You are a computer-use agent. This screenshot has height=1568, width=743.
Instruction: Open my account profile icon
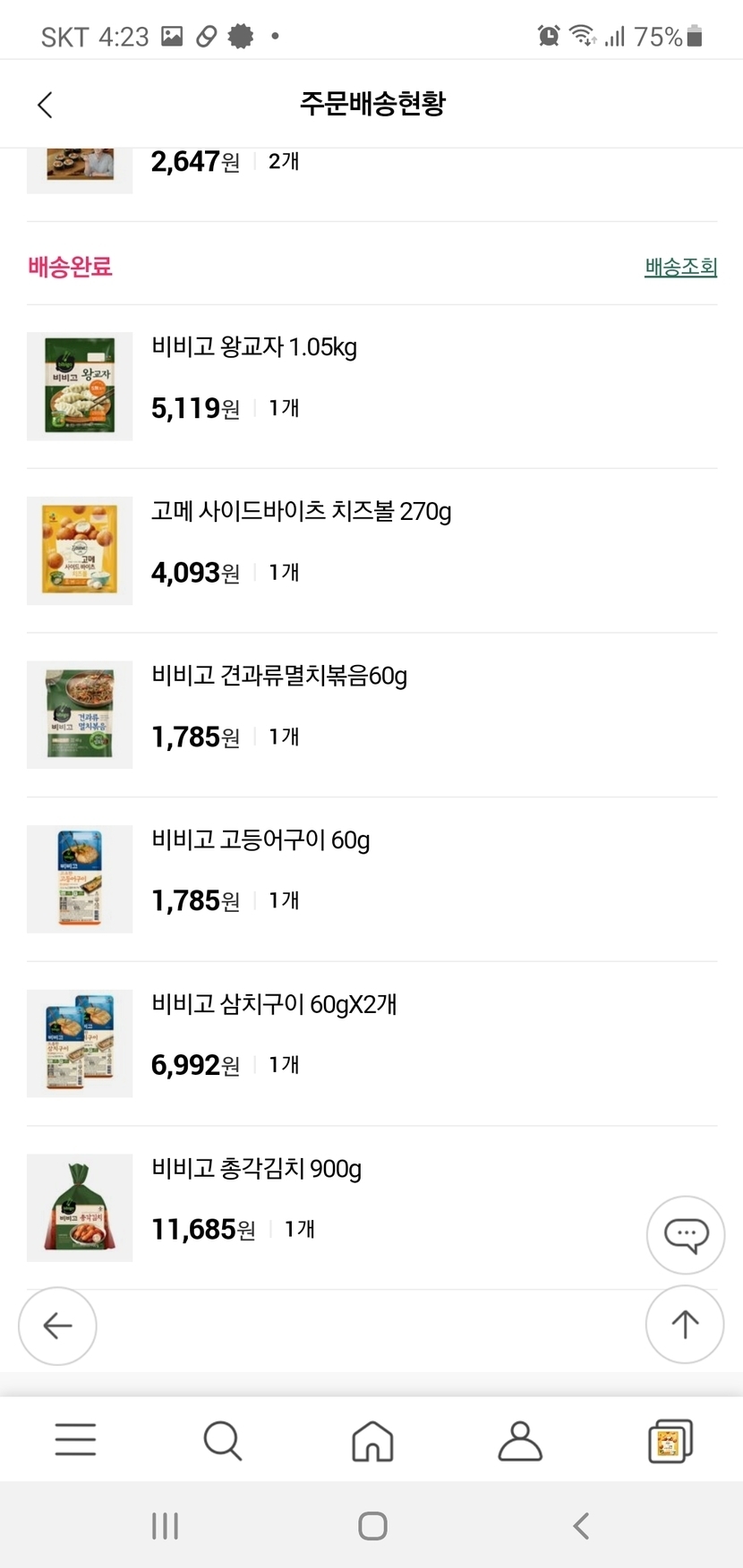520,1439
